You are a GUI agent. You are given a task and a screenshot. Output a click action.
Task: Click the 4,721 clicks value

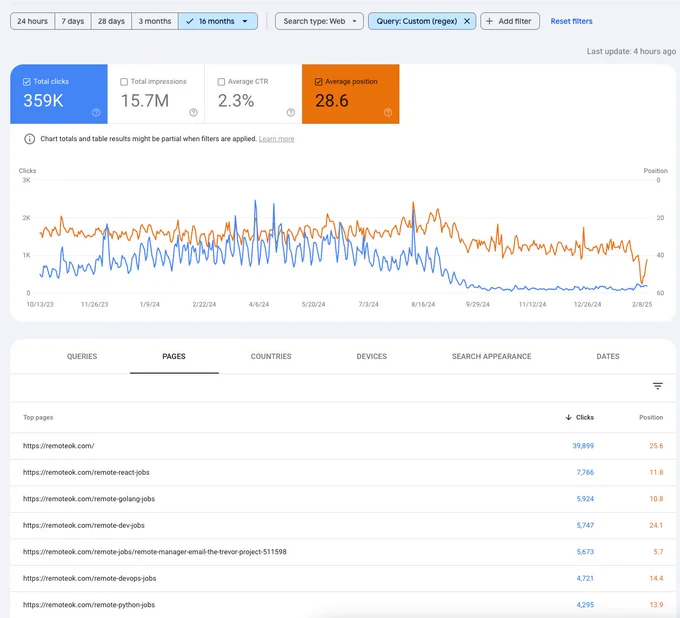[585, 578]
